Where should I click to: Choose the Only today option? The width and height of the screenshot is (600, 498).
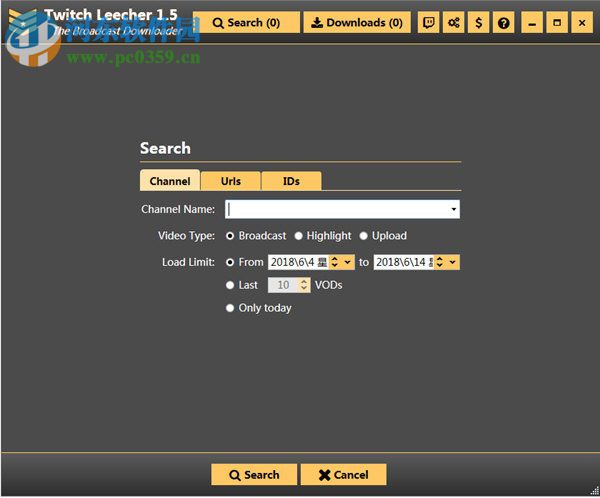click(x=259, y=308)
